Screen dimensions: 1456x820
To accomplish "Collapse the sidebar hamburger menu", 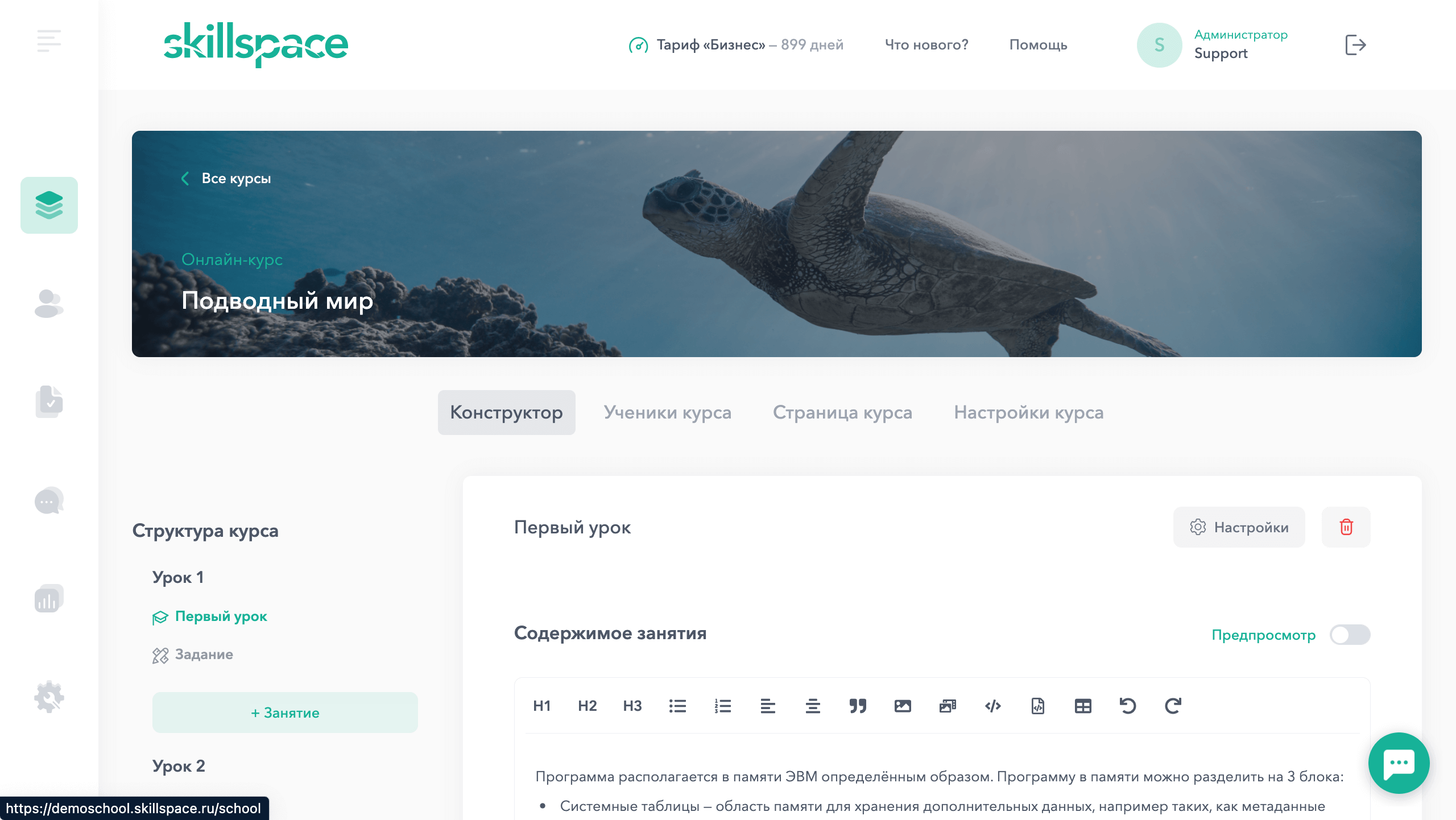I will click(x=49, y=41).
